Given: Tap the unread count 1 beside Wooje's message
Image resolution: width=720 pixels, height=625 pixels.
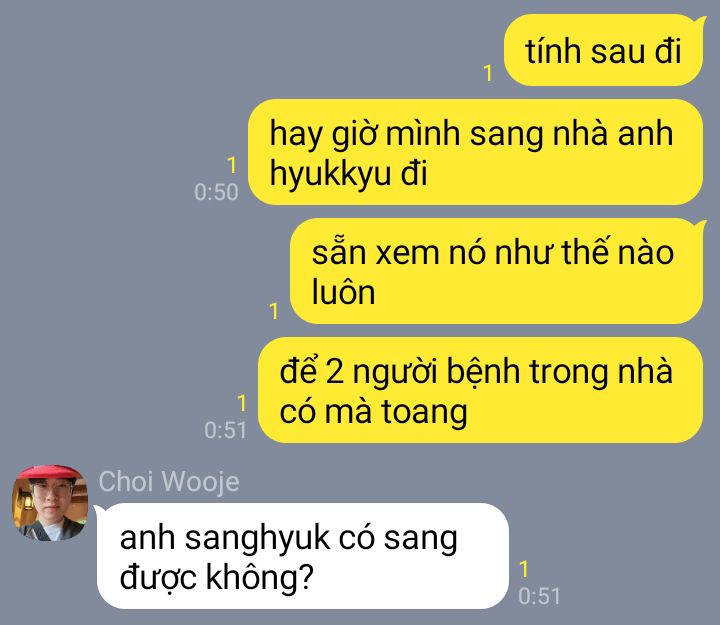Looking at the screenshot, I should tap(523, 569).
